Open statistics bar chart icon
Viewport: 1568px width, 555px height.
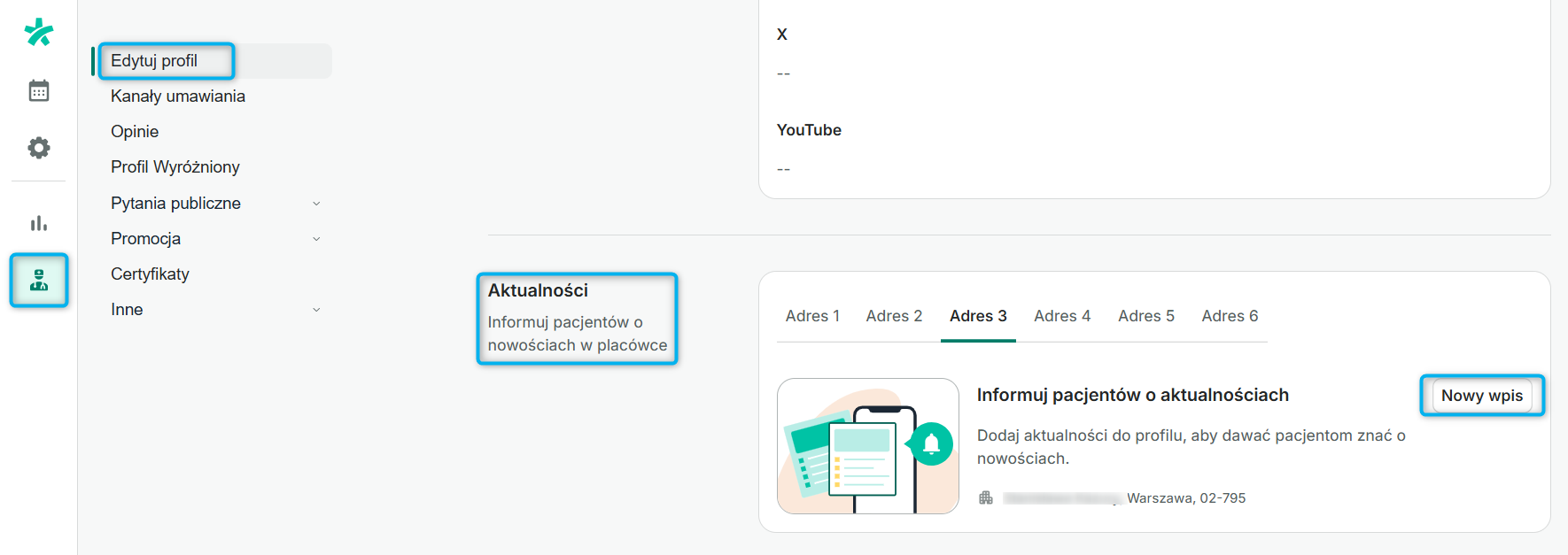pyautogui.click(x=39, y=223)
